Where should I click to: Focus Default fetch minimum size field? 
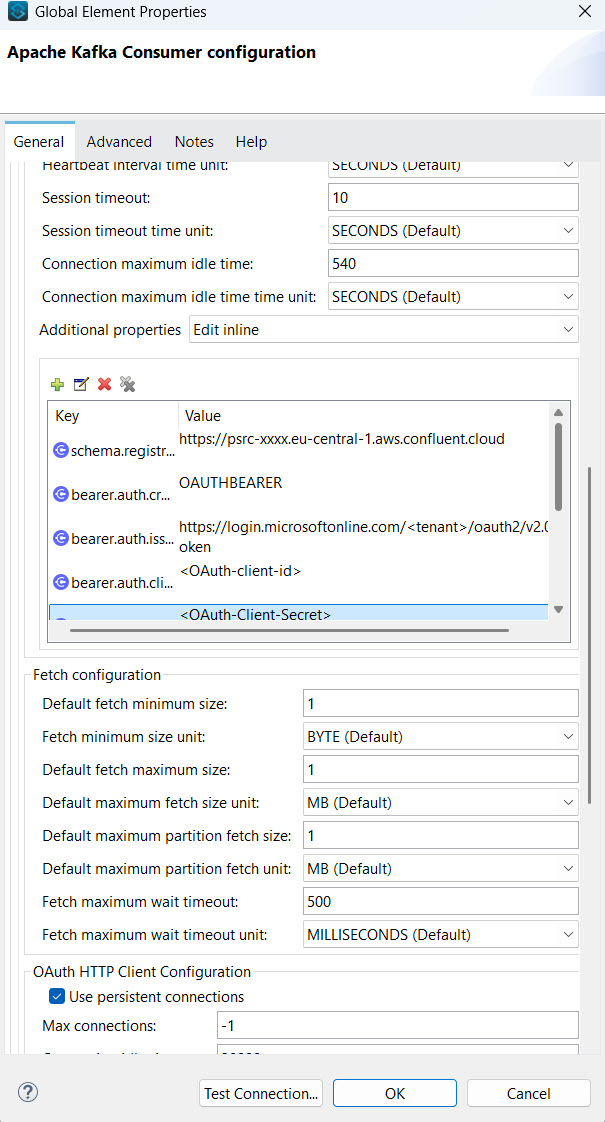(x=441, y=703)
